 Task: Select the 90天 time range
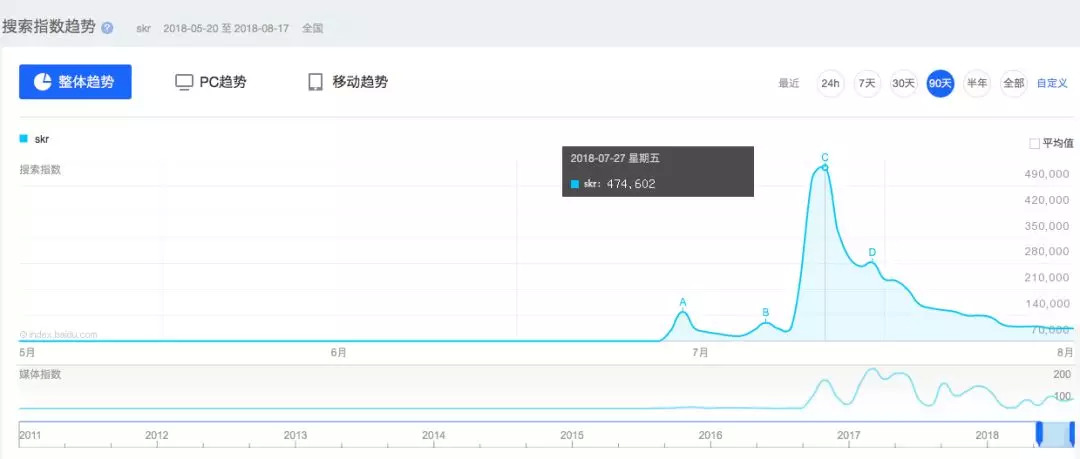coord(940,83)
